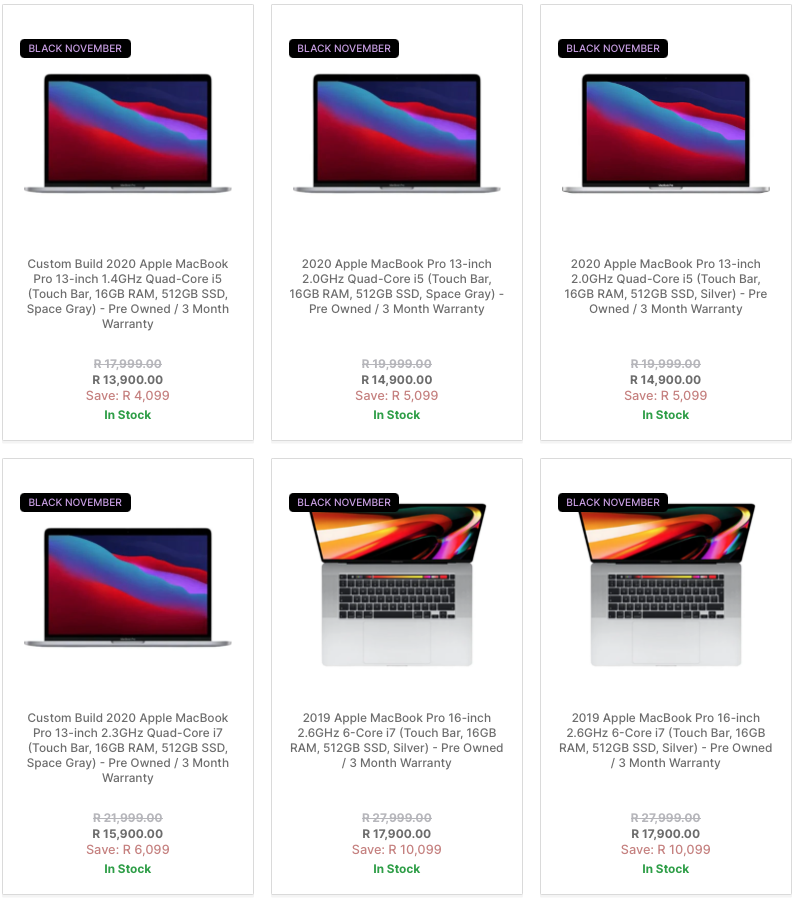The width and height of the screenshot is (795, 901).
Task: Click the middle-column 16-inch 2.6GHz 6-Core i7 title
Action: 396,740
